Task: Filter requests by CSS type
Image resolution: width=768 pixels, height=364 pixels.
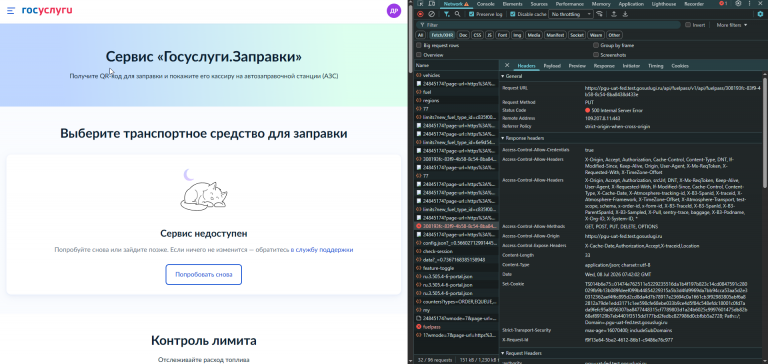Action: pos(477,35)
